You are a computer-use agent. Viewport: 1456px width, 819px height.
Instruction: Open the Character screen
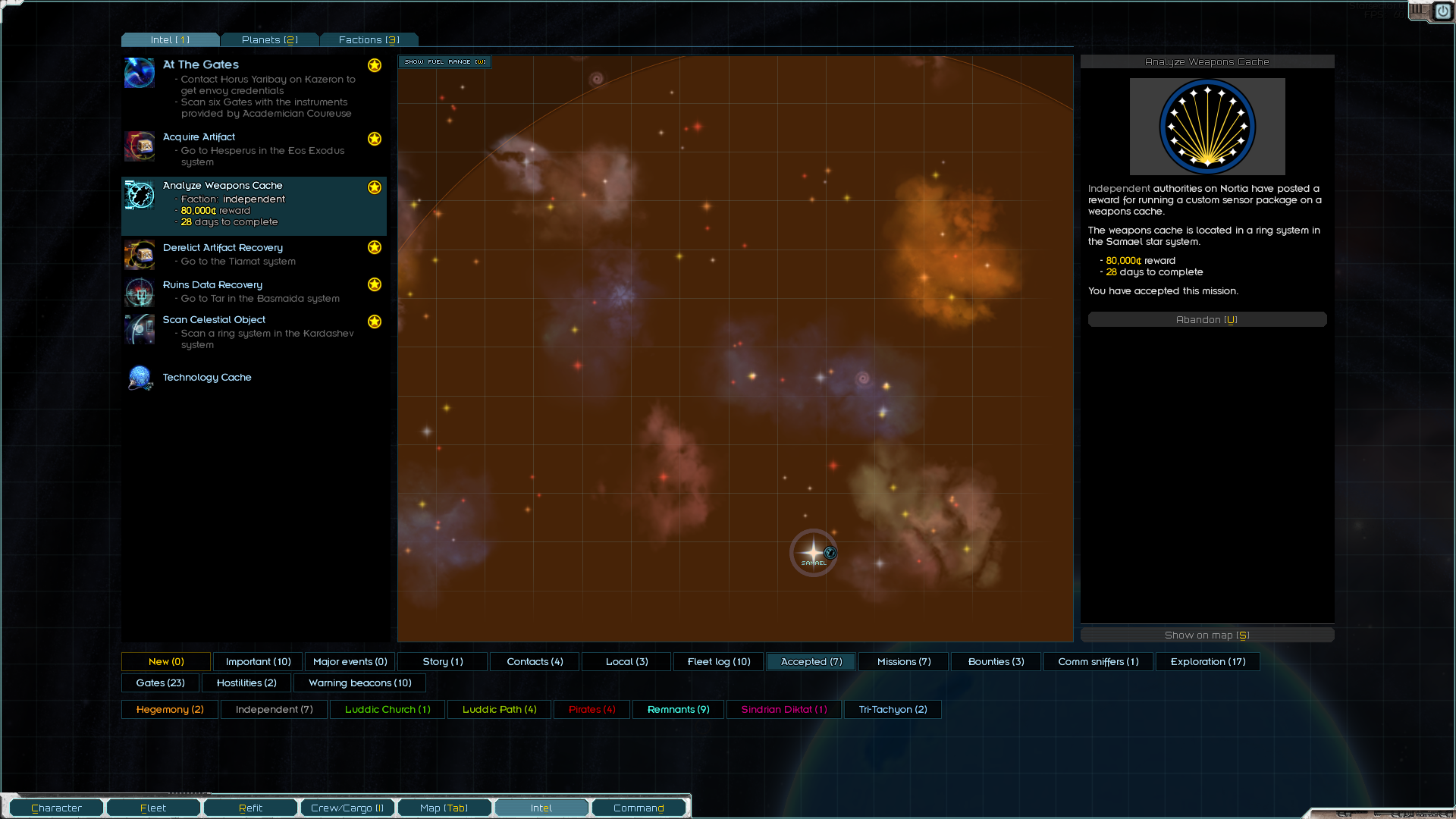(x=56, y=808)
